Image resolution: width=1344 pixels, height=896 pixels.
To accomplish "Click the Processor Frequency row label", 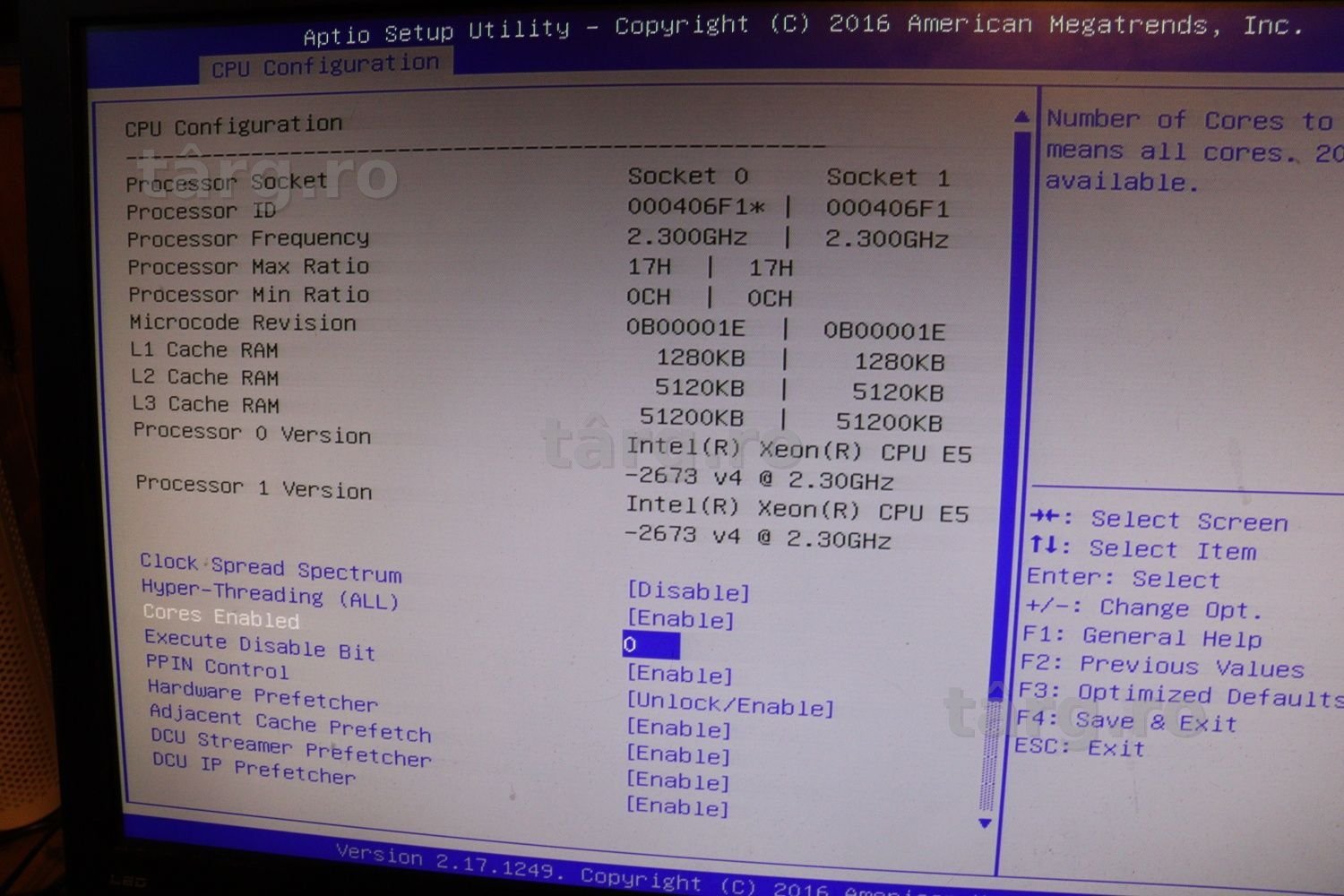I will pos(248,239).
